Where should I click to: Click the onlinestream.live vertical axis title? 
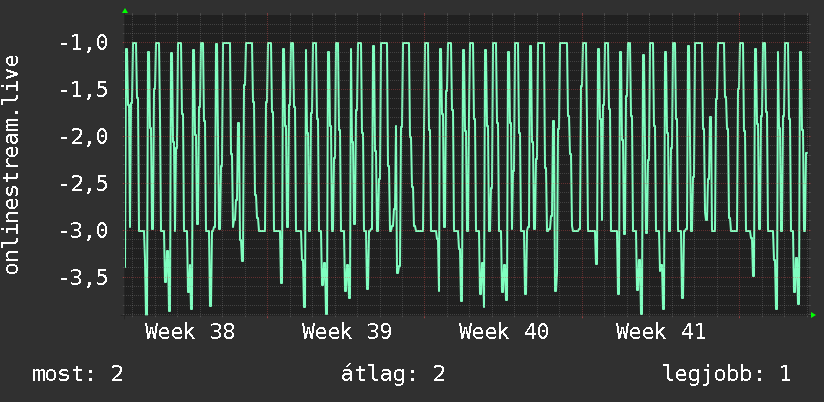[12, 164]
